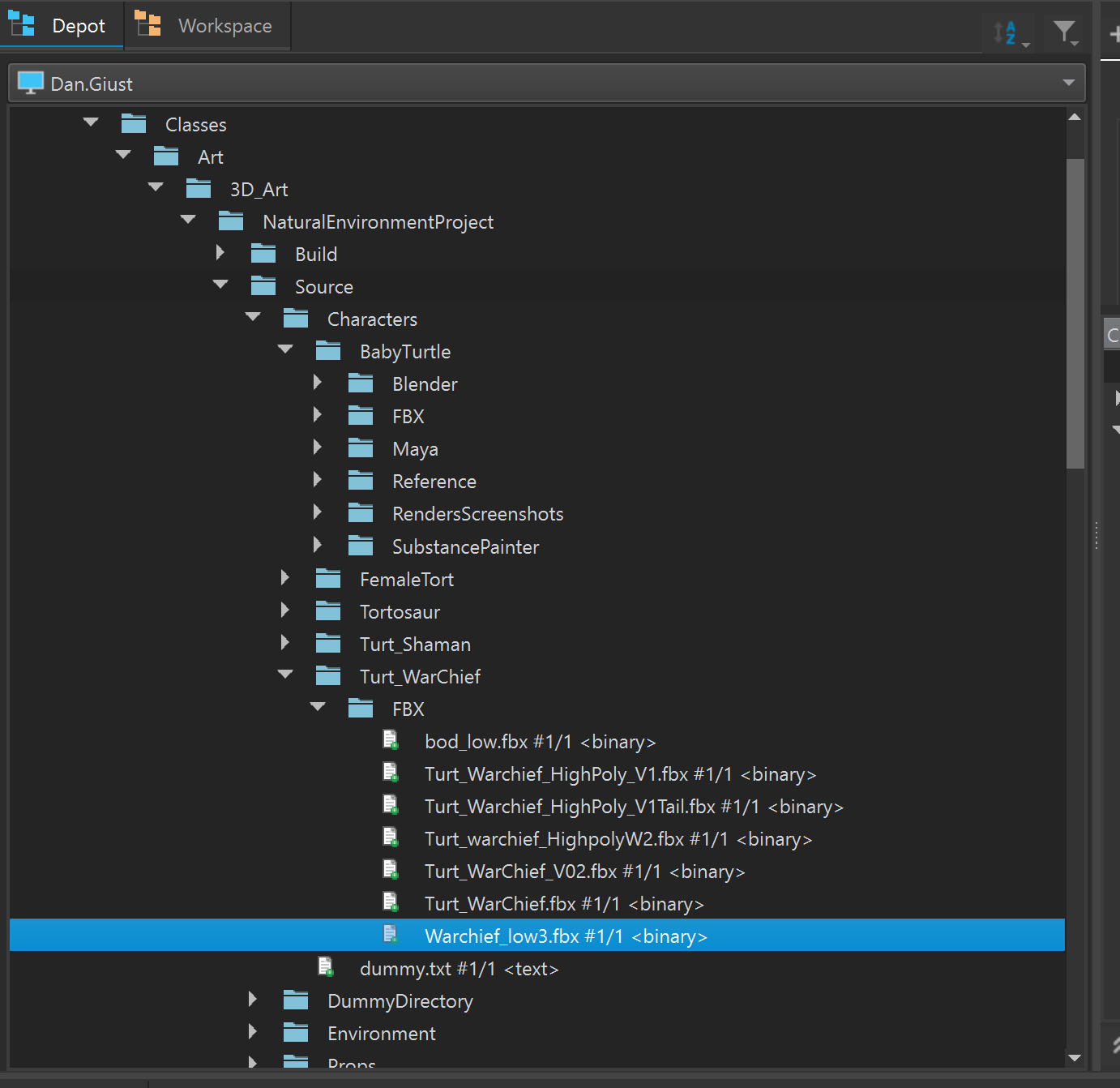Click the Turt_WarChief folder icon
The height and width of the screenshot is (1088, 1120).
click(x=328, y=676)
